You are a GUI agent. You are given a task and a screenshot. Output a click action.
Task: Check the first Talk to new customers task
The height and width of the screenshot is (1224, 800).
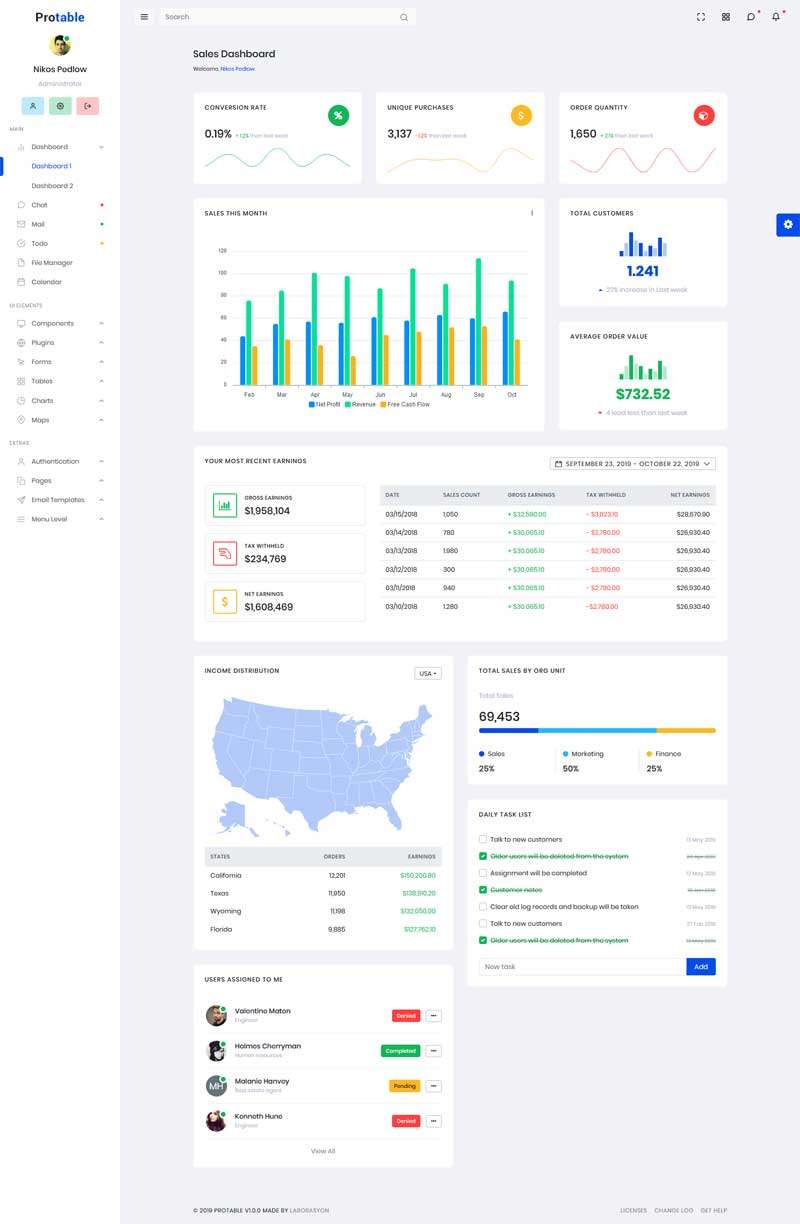point(483,840)
